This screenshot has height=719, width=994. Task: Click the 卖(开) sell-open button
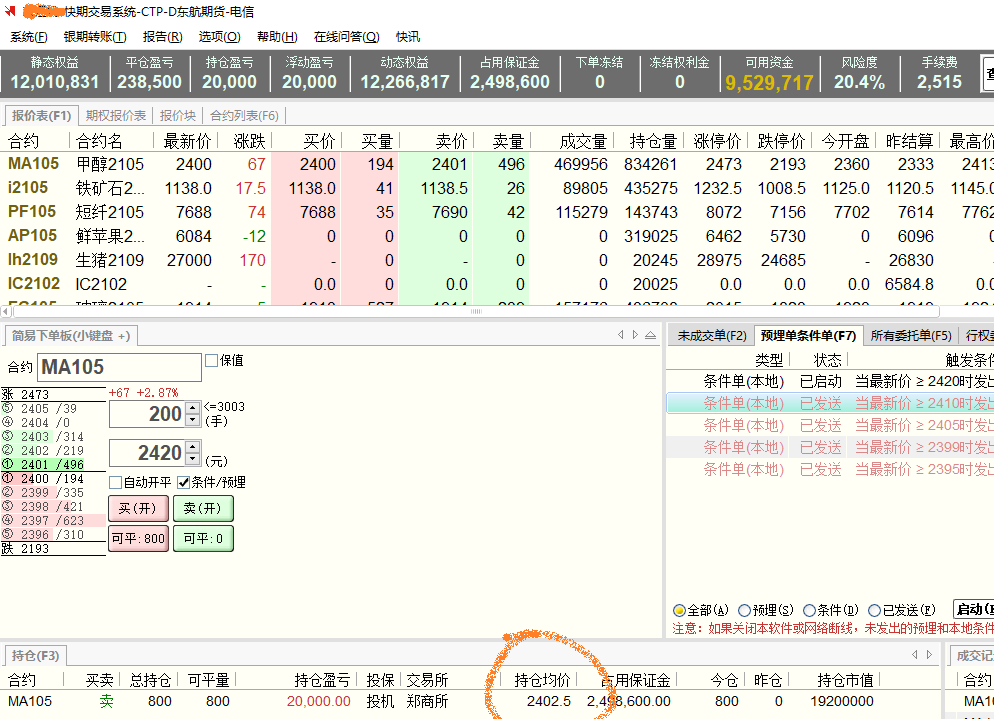pos(203,508)
